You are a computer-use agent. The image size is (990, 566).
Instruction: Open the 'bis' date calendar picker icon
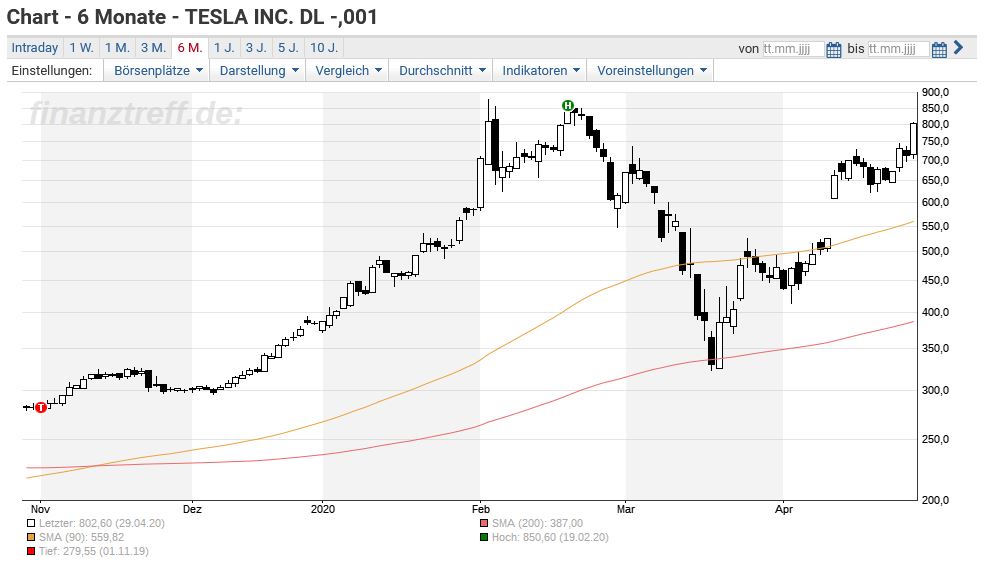coord(939,49)
